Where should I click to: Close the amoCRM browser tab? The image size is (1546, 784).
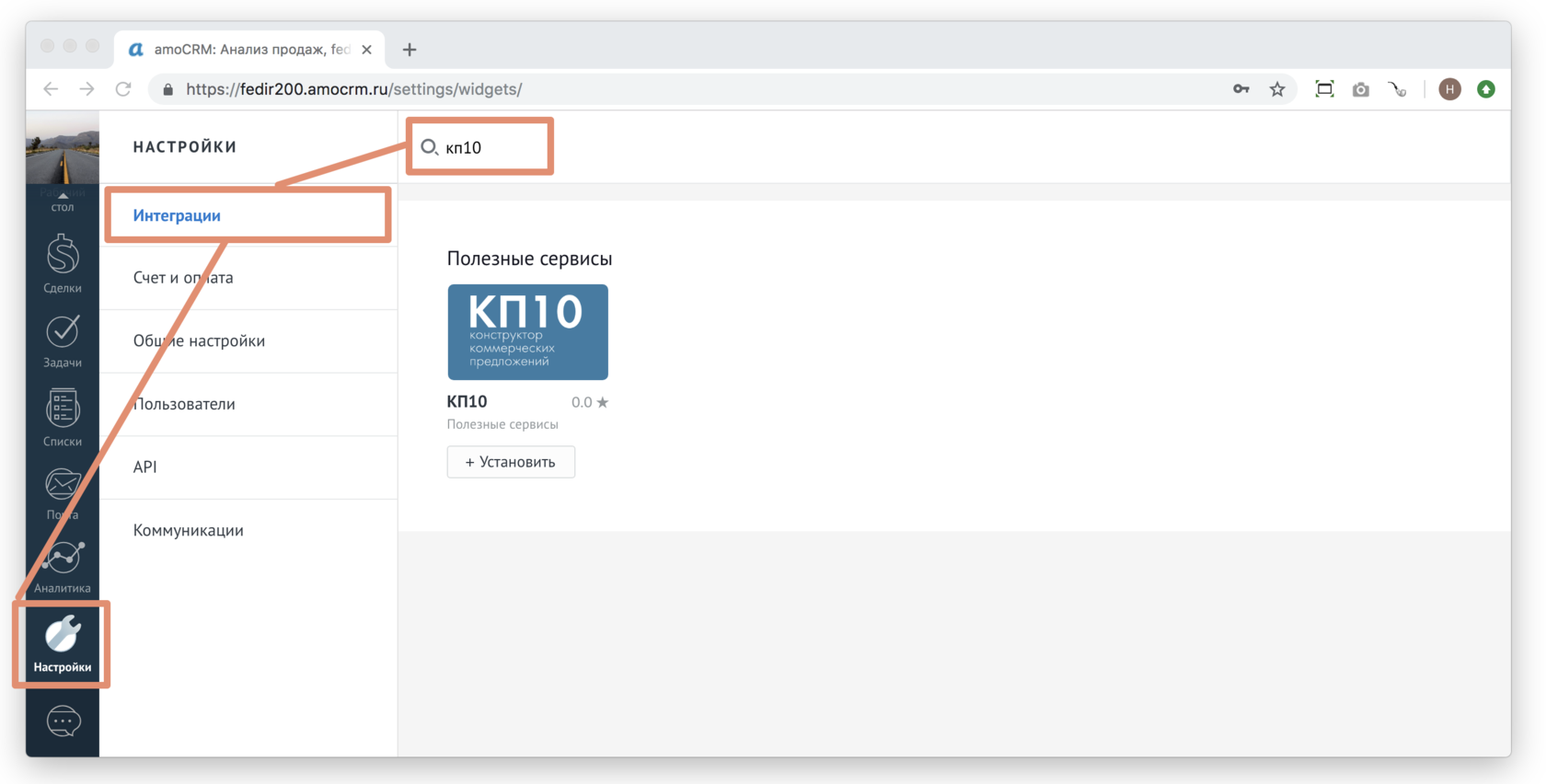(x=366, y=50)
